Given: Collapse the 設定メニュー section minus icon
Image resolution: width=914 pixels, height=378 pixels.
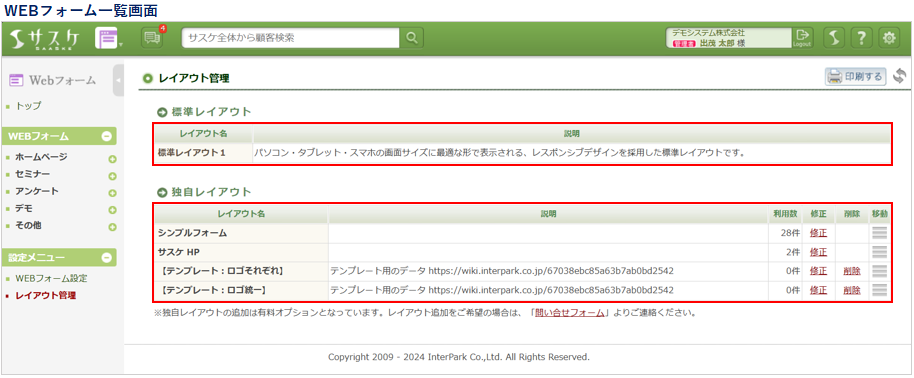Looking at the screenshot, I should [x=107, y=257].
